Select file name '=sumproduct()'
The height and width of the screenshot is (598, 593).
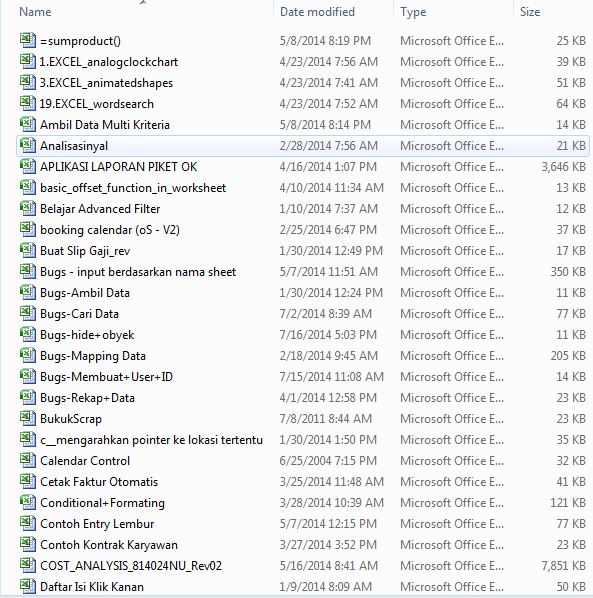[80, 41]
